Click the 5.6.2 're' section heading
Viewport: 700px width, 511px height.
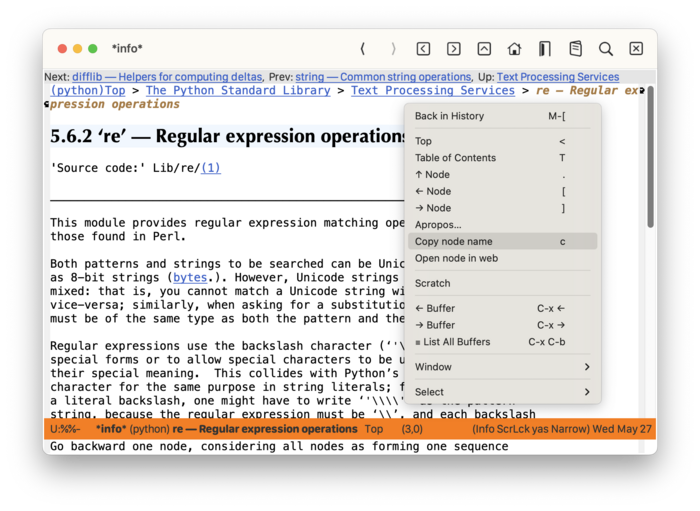tap(228, 136)
